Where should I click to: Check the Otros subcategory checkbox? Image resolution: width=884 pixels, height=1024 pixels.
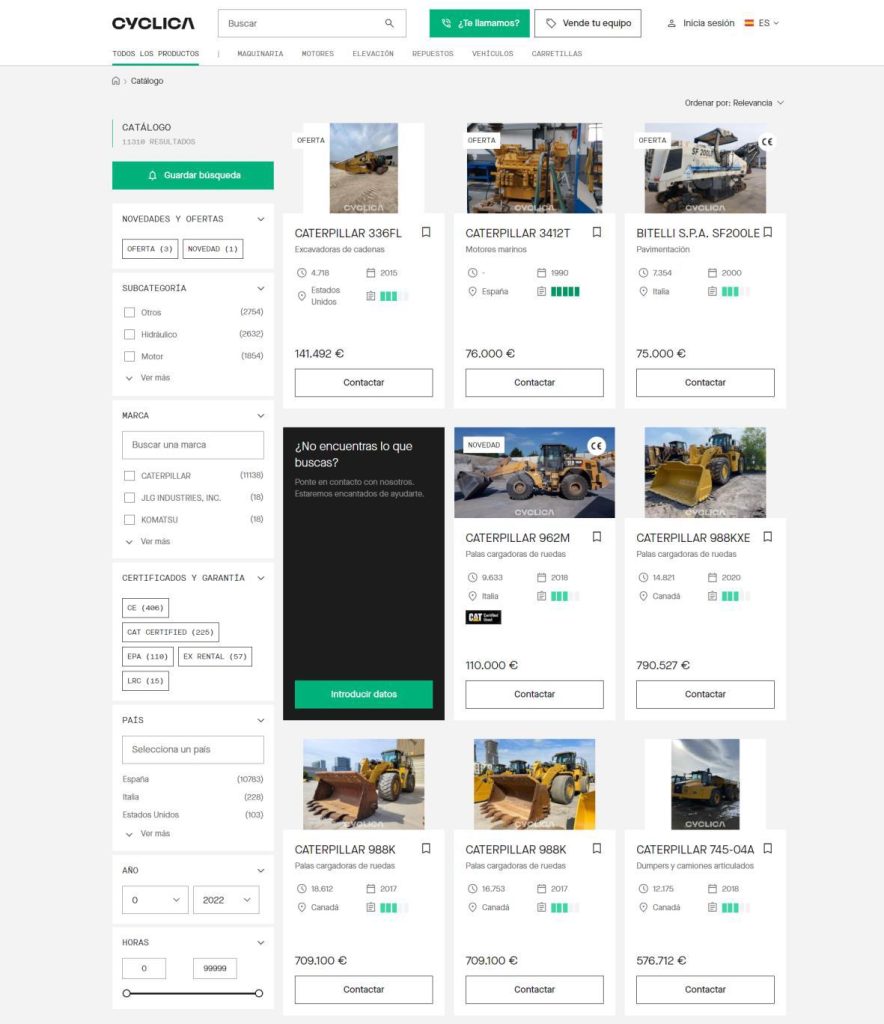click(129, 312)
